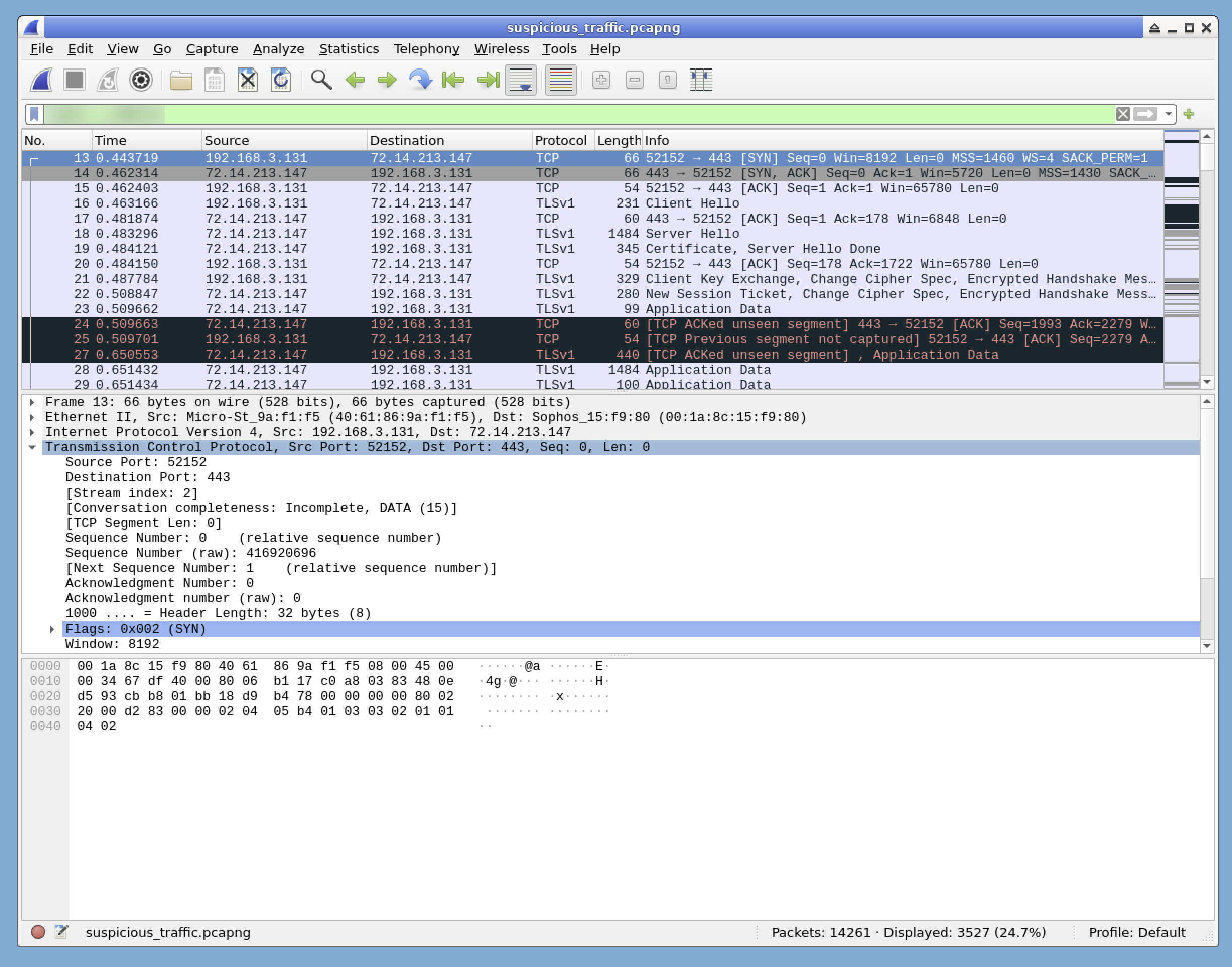Image resolution: width=1232 pixels, height=967 pixels.
Task: Click the packet list minimap overview
Action: point(1181,259)
